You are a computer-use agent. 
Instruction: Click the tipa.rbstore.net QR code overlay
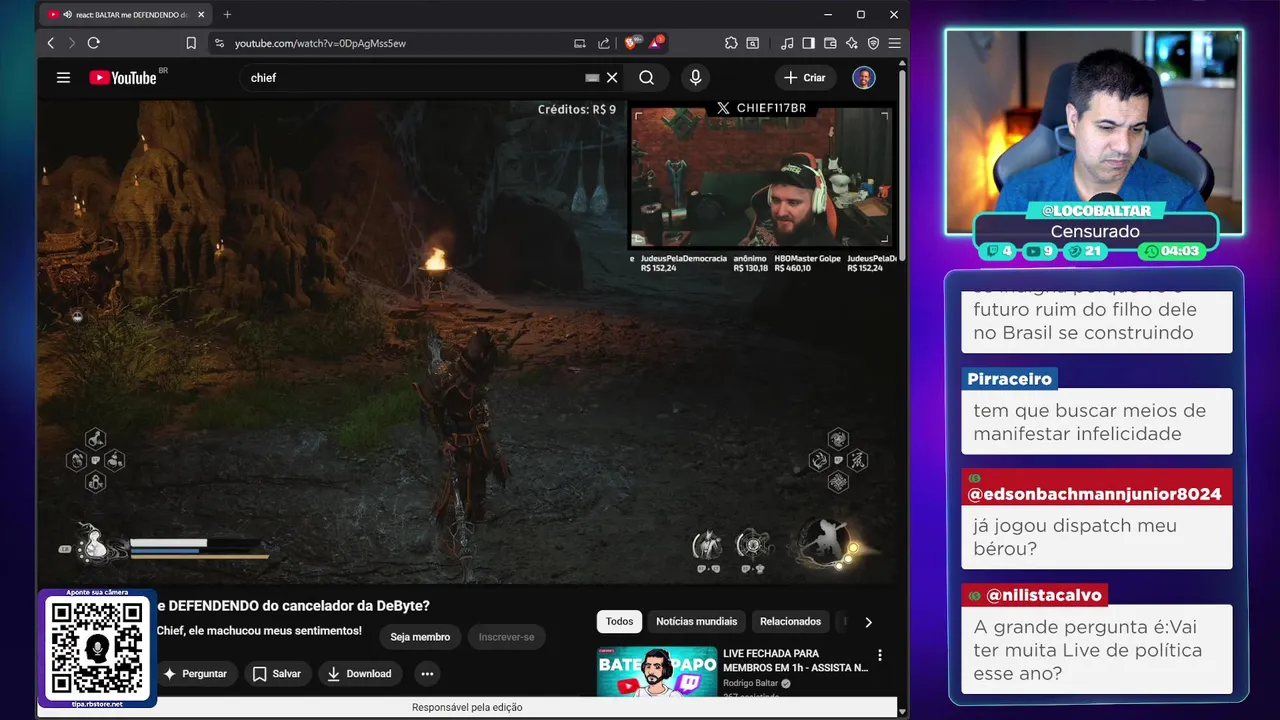click(97, 648)
